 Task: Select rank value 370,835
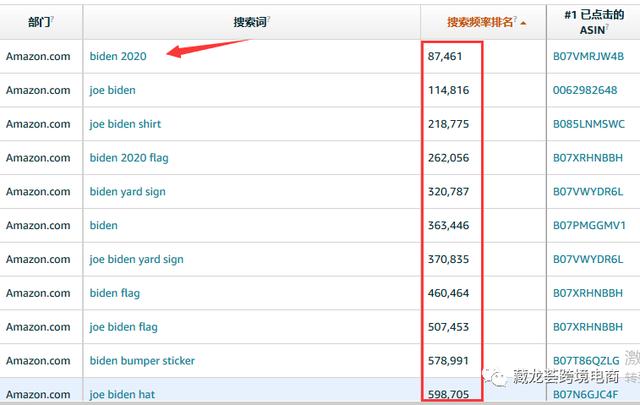448,259
